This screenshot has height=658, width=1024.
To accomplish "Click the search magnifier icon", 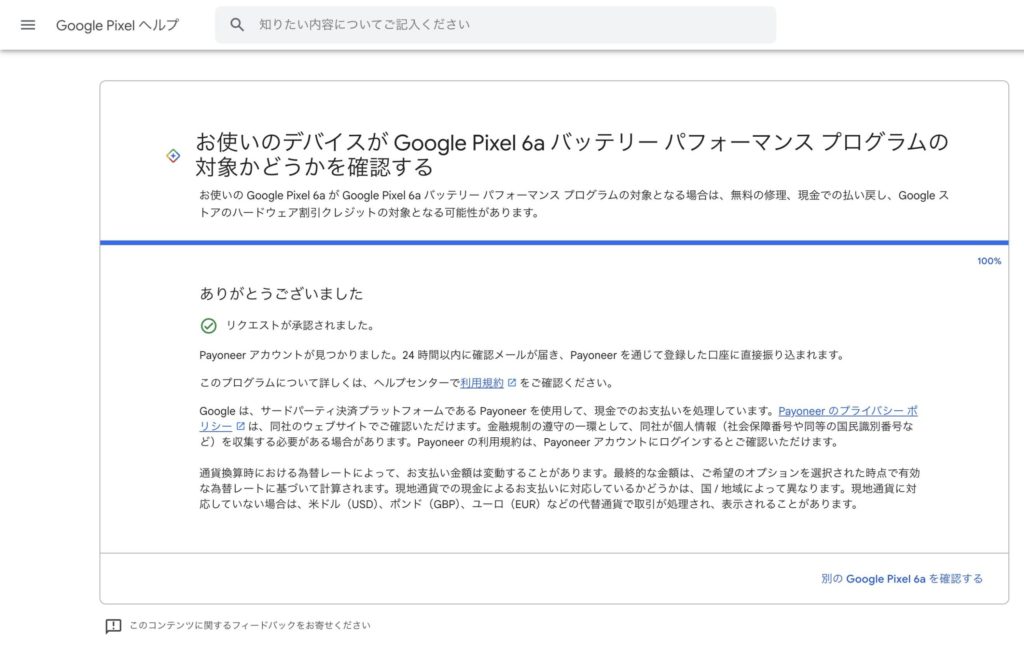I will coord(237,25).
